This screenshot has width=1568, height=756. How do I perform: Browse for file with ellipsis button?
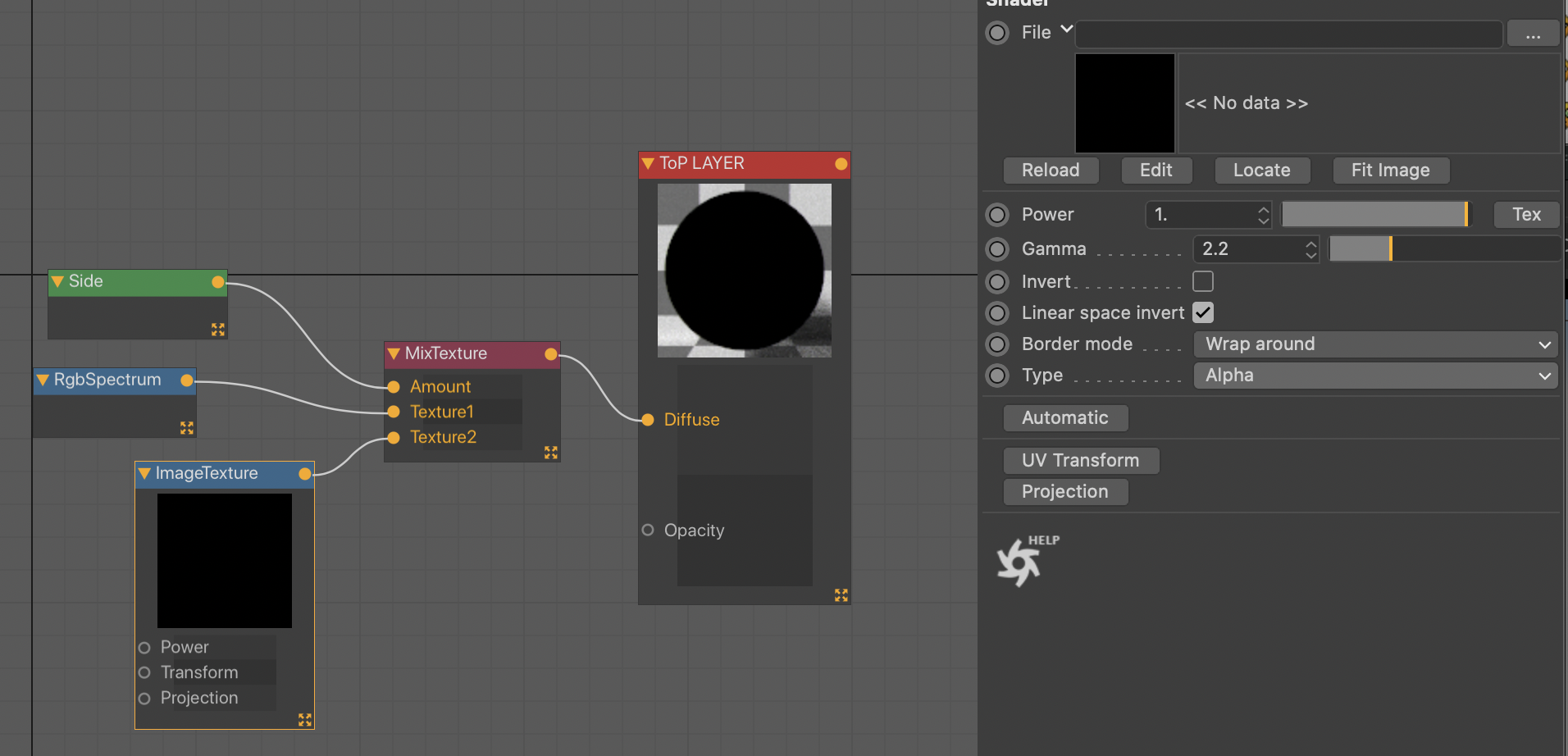point(1533,34)
